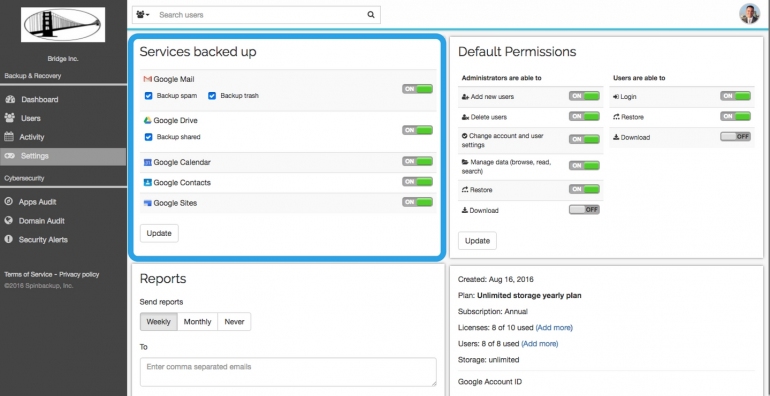Click the Activity calendar icon in sidebar
Image resolution: width=770 pixels, height=396 pixels.
click(9, 137)
